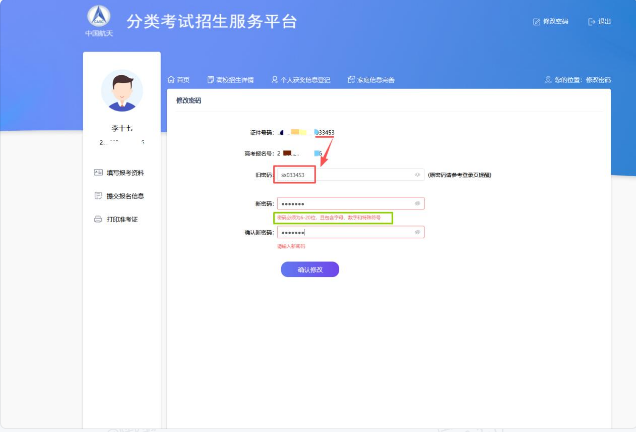Click the 退出 logout icon
The height and width of the screenshot is (432, 636).
[x=591, y=21]
